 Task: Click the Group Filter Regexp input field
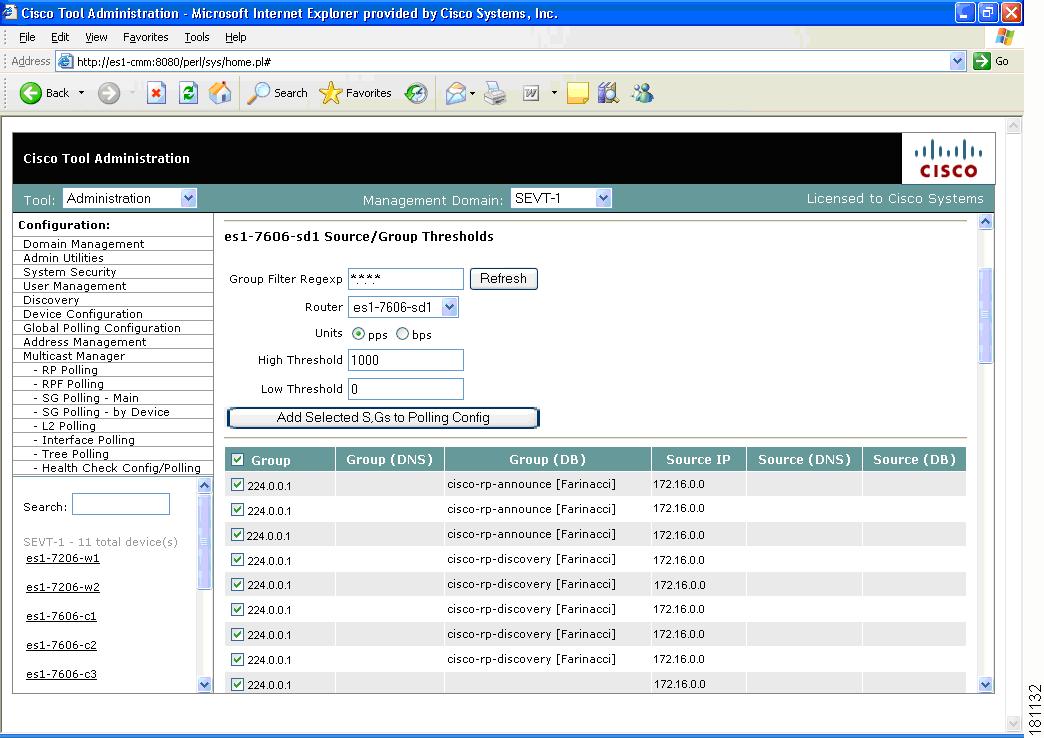point(405,278)
